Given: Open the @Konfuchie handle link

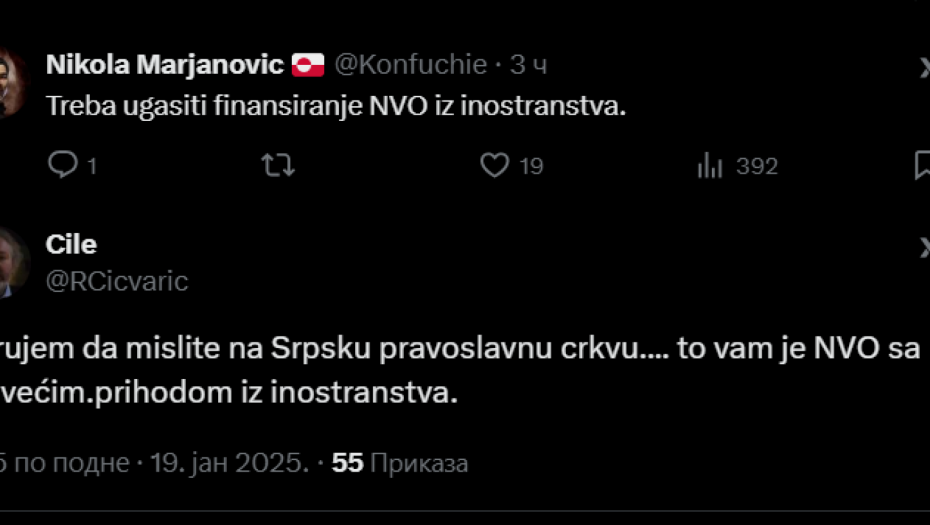Looking at the screenshot, I should (x=410, y=66).
